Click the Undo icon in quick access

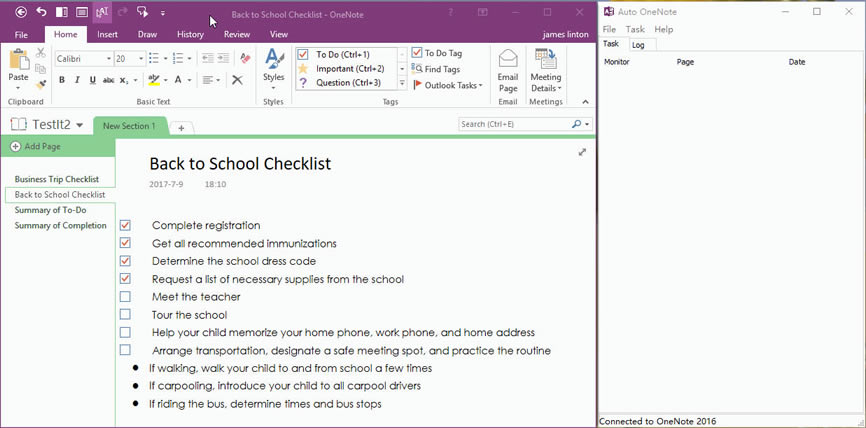41,12
